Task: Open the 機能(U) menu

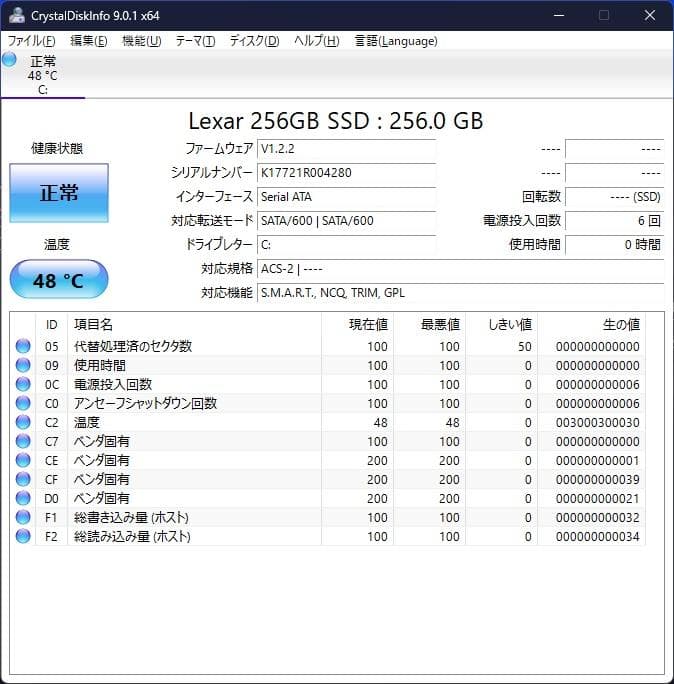Action: (142, 41)
